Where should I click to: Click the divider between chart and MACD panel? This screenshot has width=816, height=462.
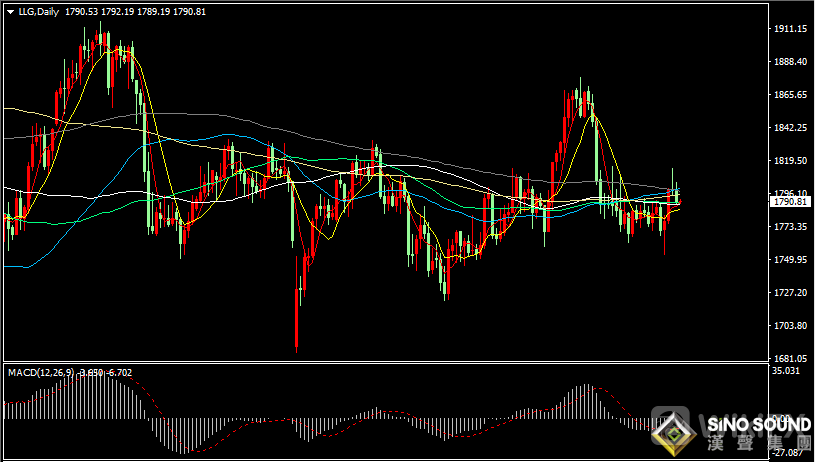[390, 362]
